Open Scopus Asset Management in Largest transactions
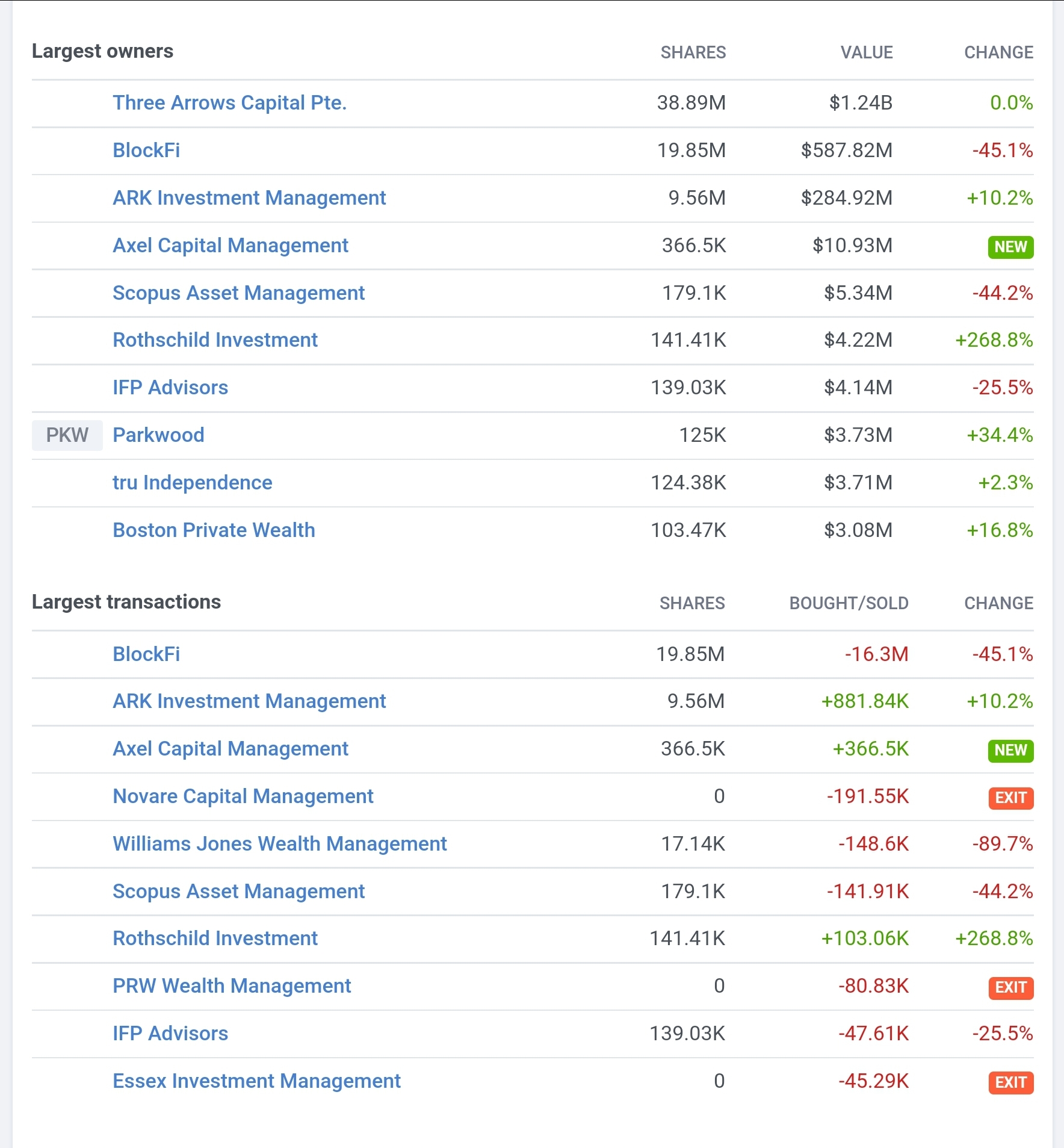The image size is (1064, 1148). (x=238, y=892)
